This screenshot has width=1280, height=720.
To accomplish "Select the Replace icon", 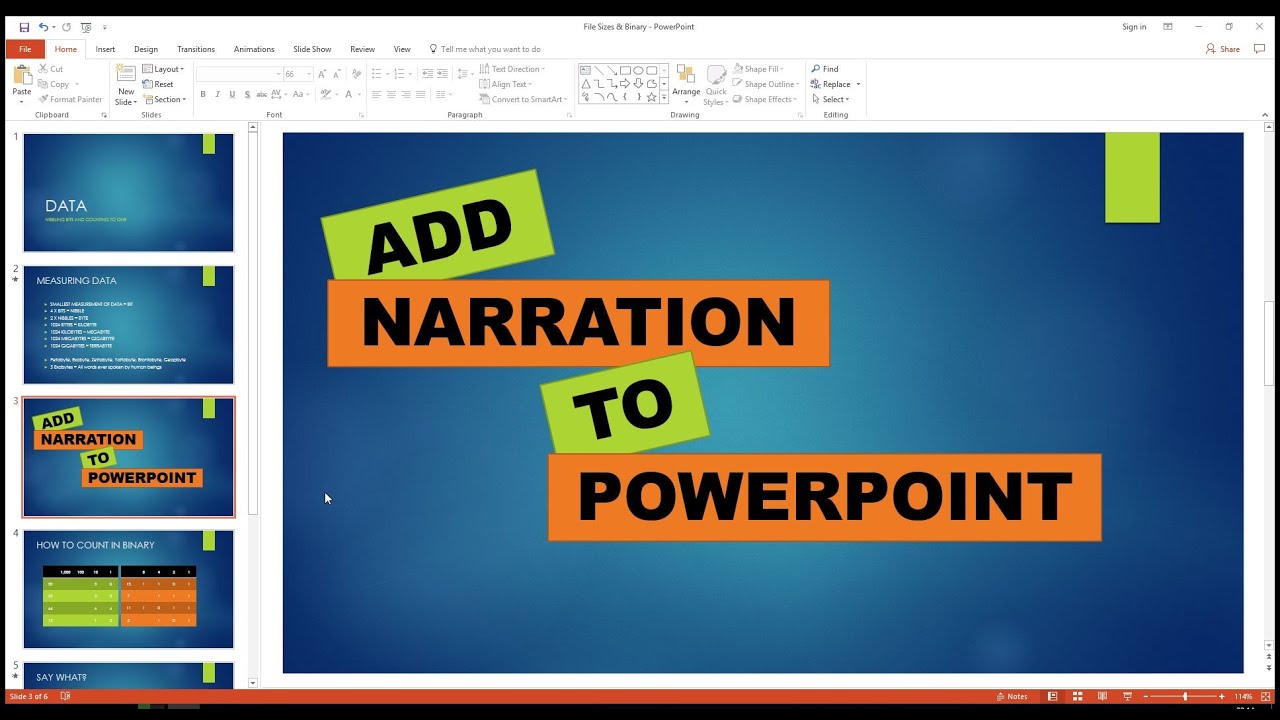I will click(834, 84).
